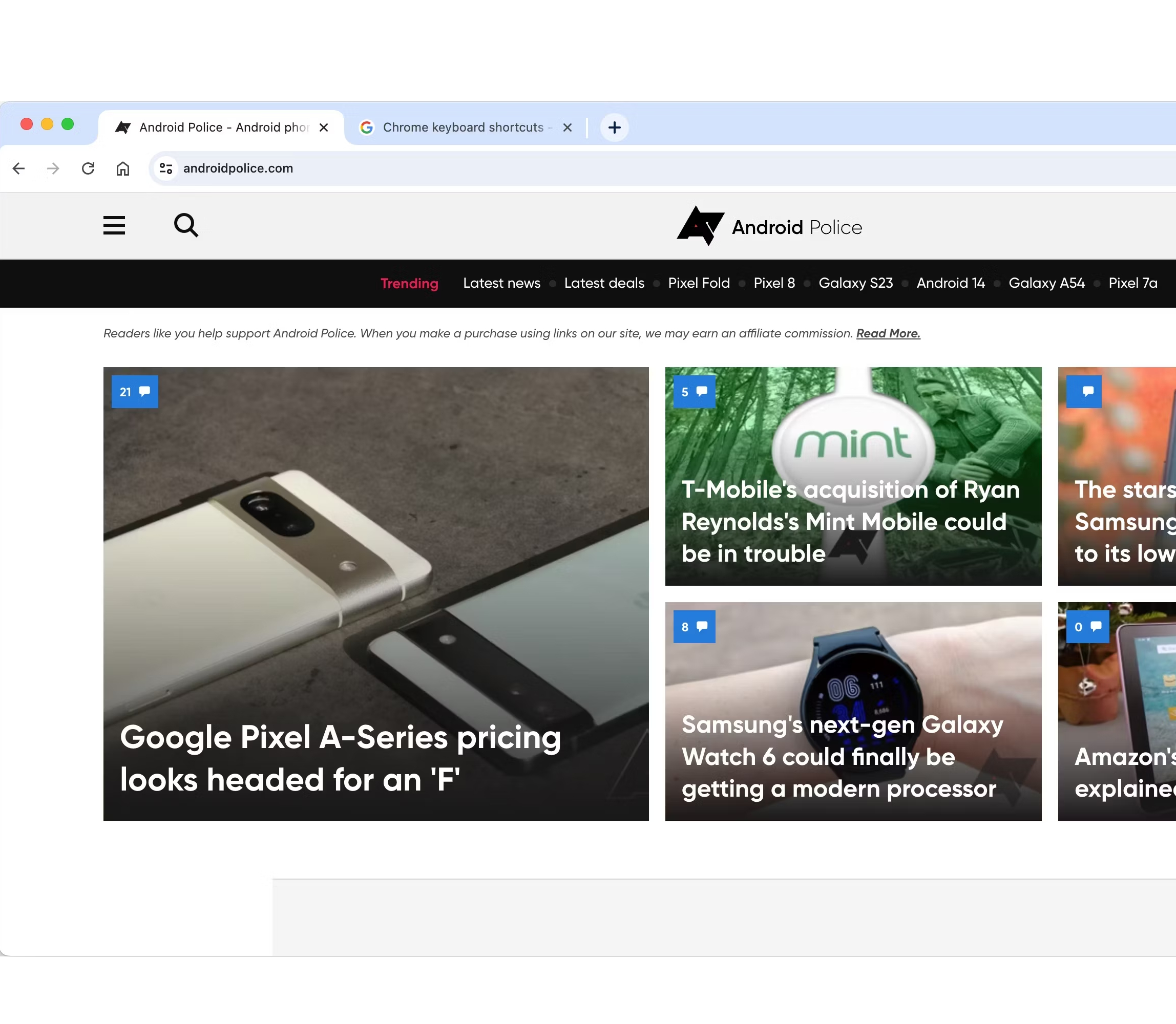Open comment badge on Samsung stars article
The height and width of the screenshot is (1024, 1176).
tap(1084, 392)
